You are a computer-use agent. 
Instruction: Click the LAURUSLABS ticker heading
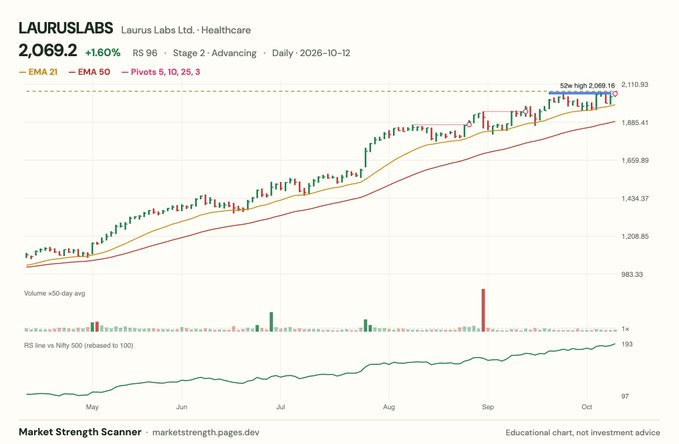point(65,28)
